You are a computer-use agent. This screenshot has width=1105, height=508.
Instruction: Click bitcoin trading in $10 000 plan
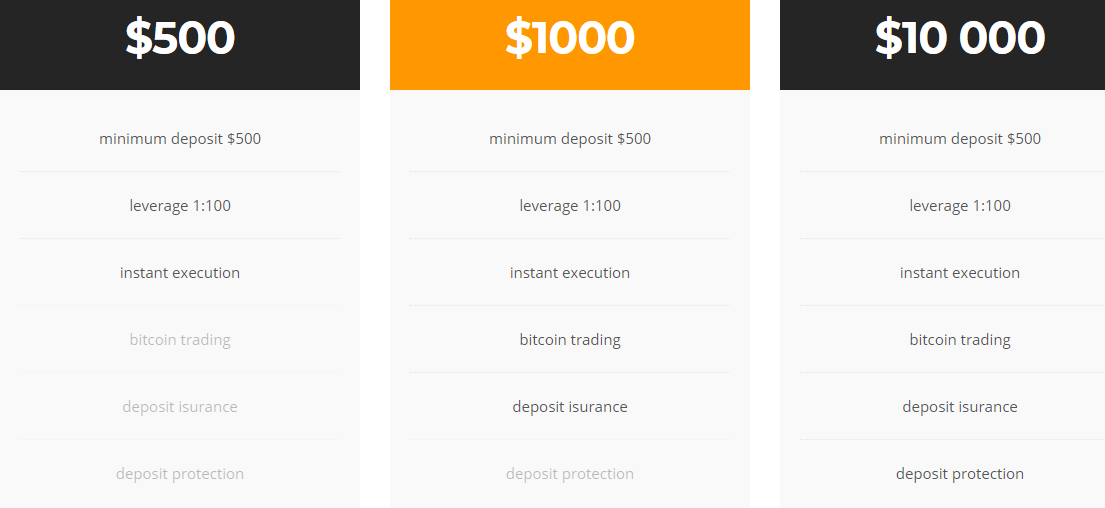pos(959,340)
